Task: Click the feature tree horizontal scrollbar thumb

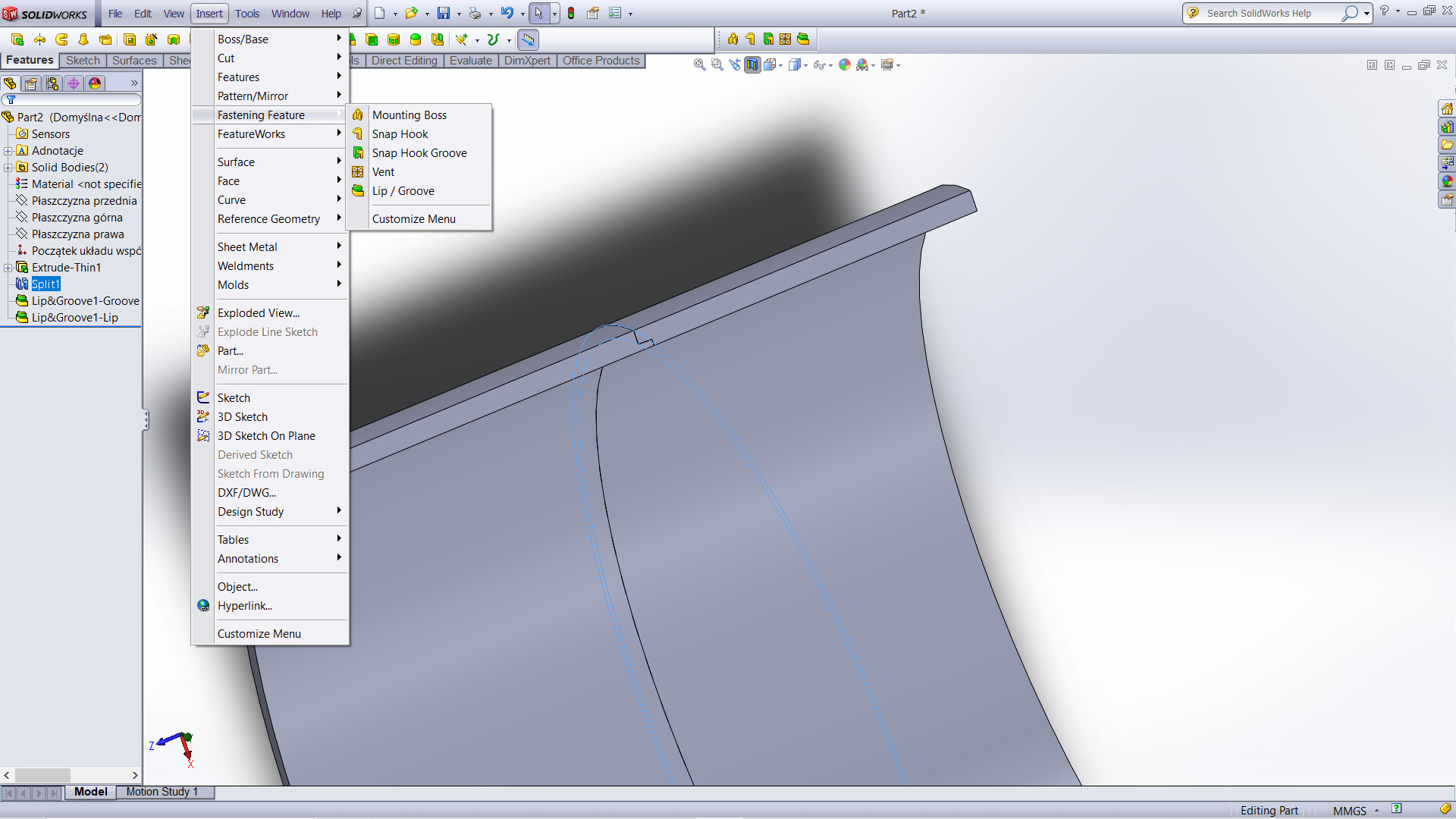Action: point(42,775)
